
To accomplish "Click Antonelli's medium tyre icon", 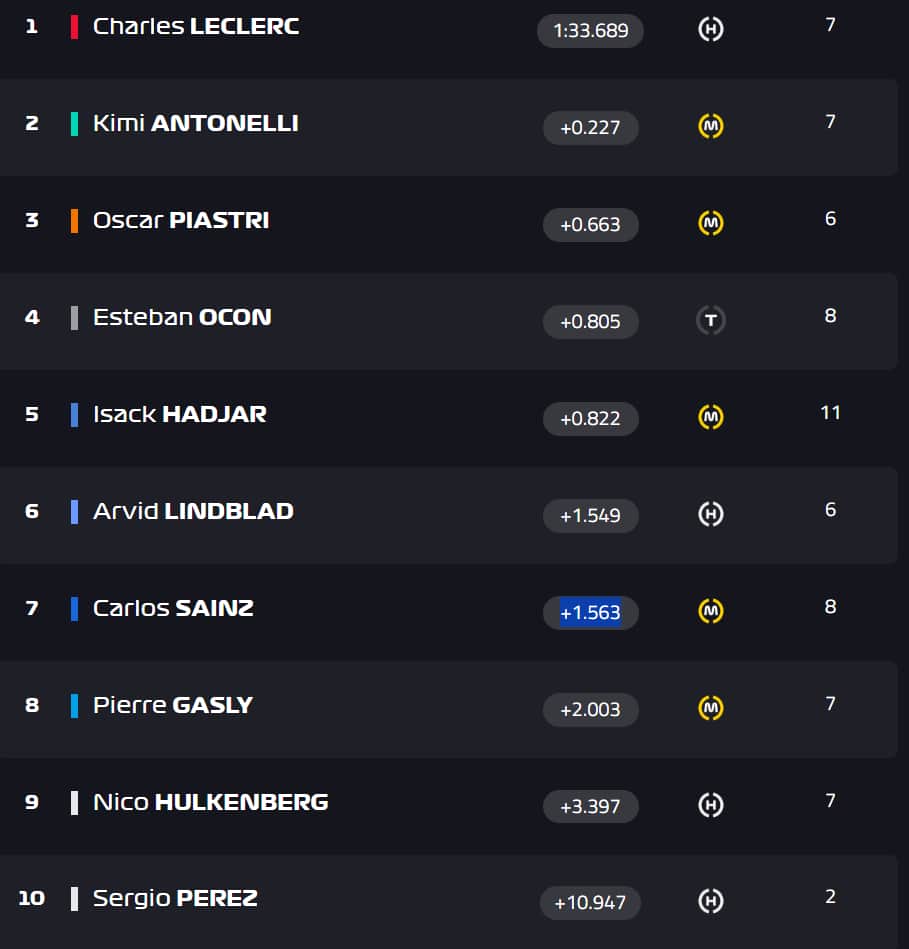I will click(x=710, y=127).
